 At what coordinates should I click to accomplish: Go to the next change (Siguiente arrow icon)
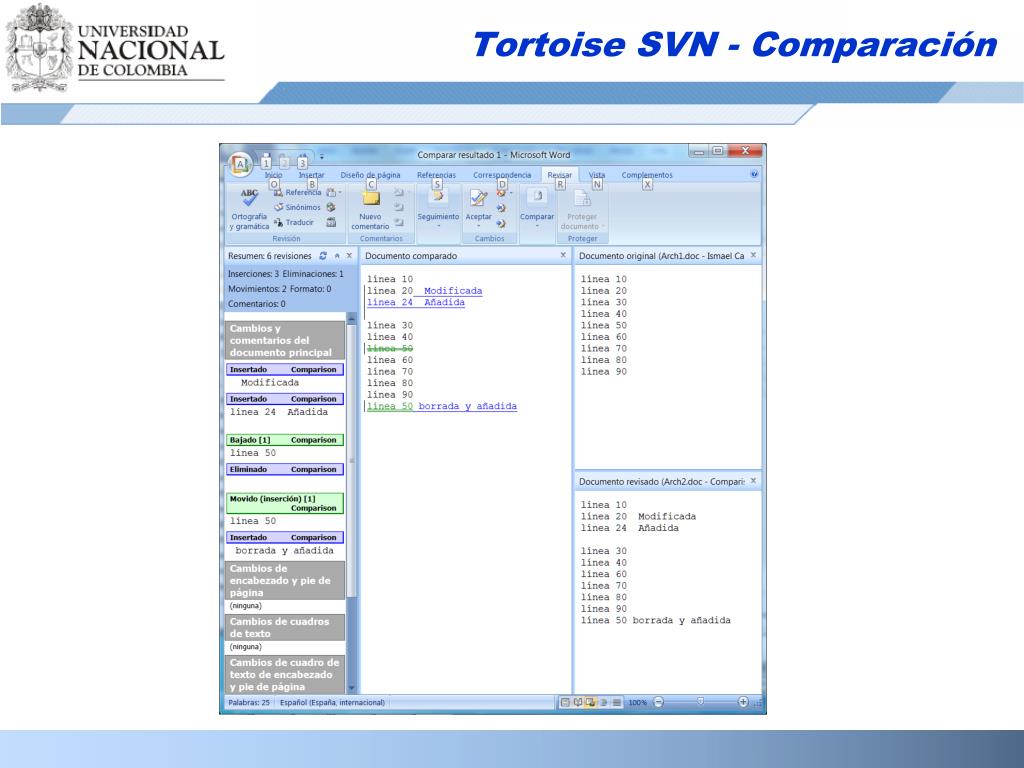pos(501,223)
